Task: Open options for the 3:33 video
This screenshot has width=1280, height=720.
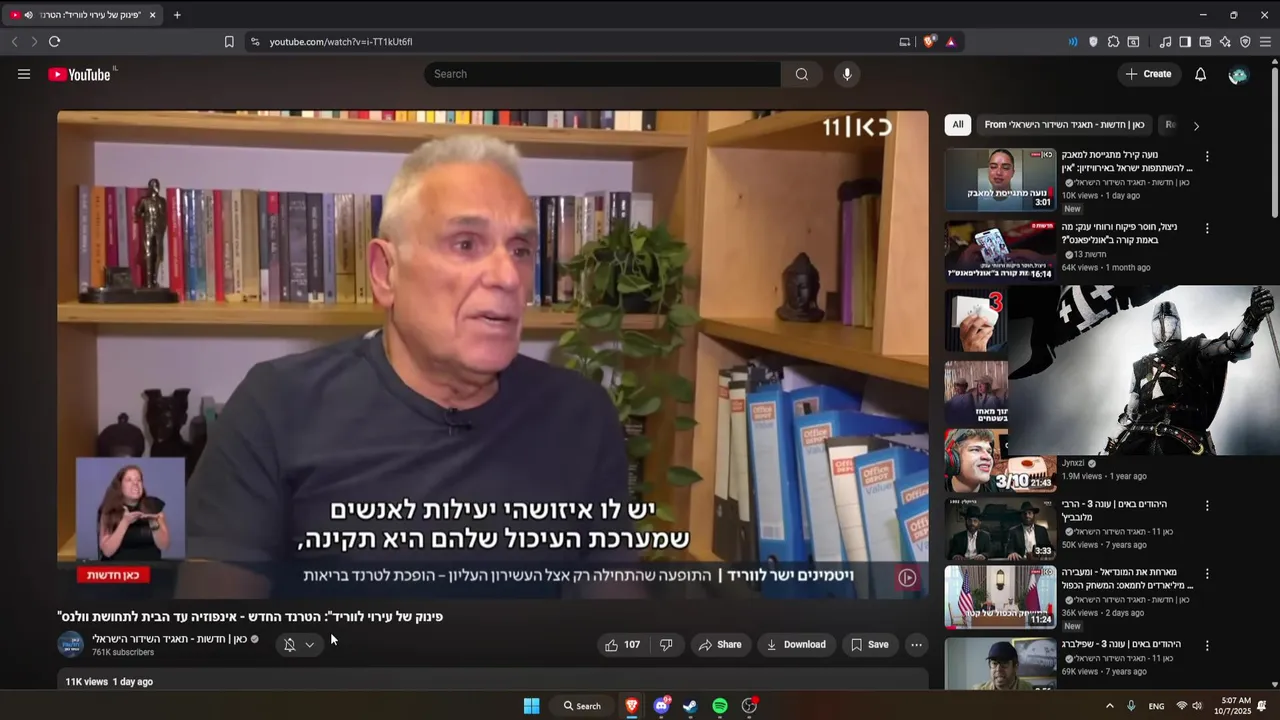Action: tap(1207, 506)
